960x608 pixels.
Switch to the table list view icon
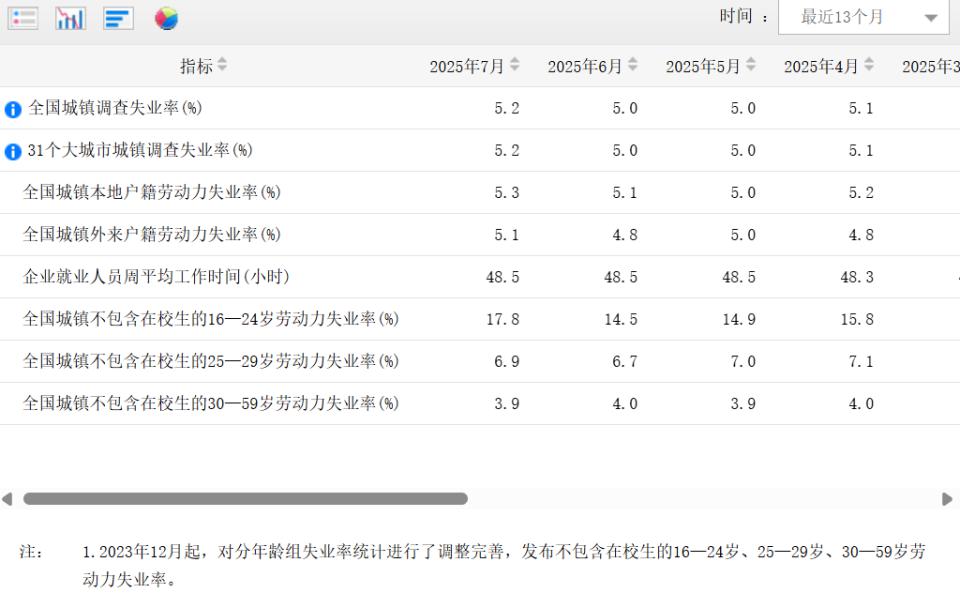23,18
